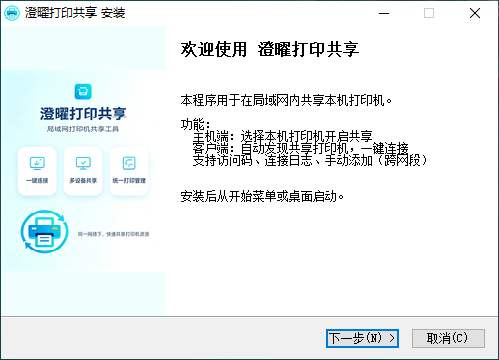Click the blue printer logo above 澄曜打印共享

tap(83, 91)
